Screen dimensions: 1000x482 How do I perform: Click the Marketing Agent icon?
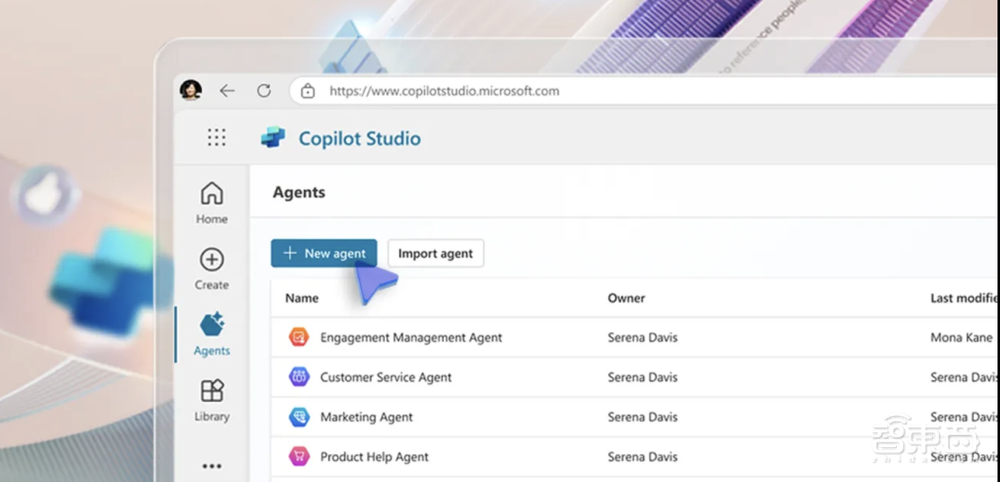(x=298, y=417)
